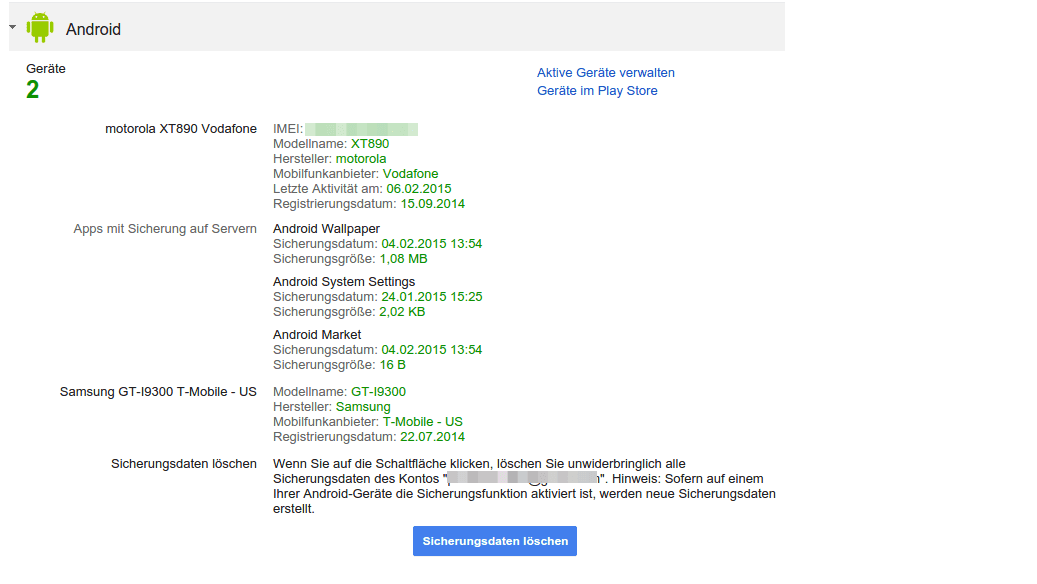This screenshot has width=1037, height=584.
Task: Click Apps mit Sicherung auf Servern label
Action: (x=165, y=229)
